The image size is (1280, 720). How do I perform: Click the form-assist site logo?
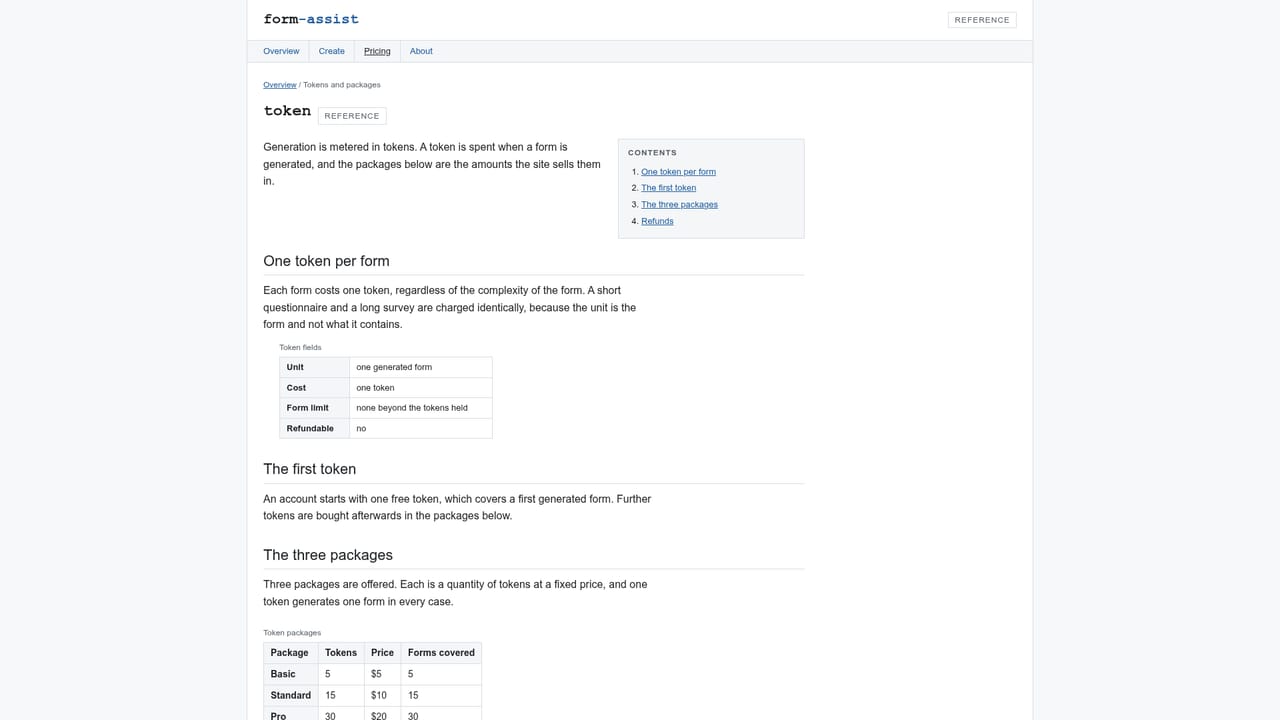(x=311, y=19)
